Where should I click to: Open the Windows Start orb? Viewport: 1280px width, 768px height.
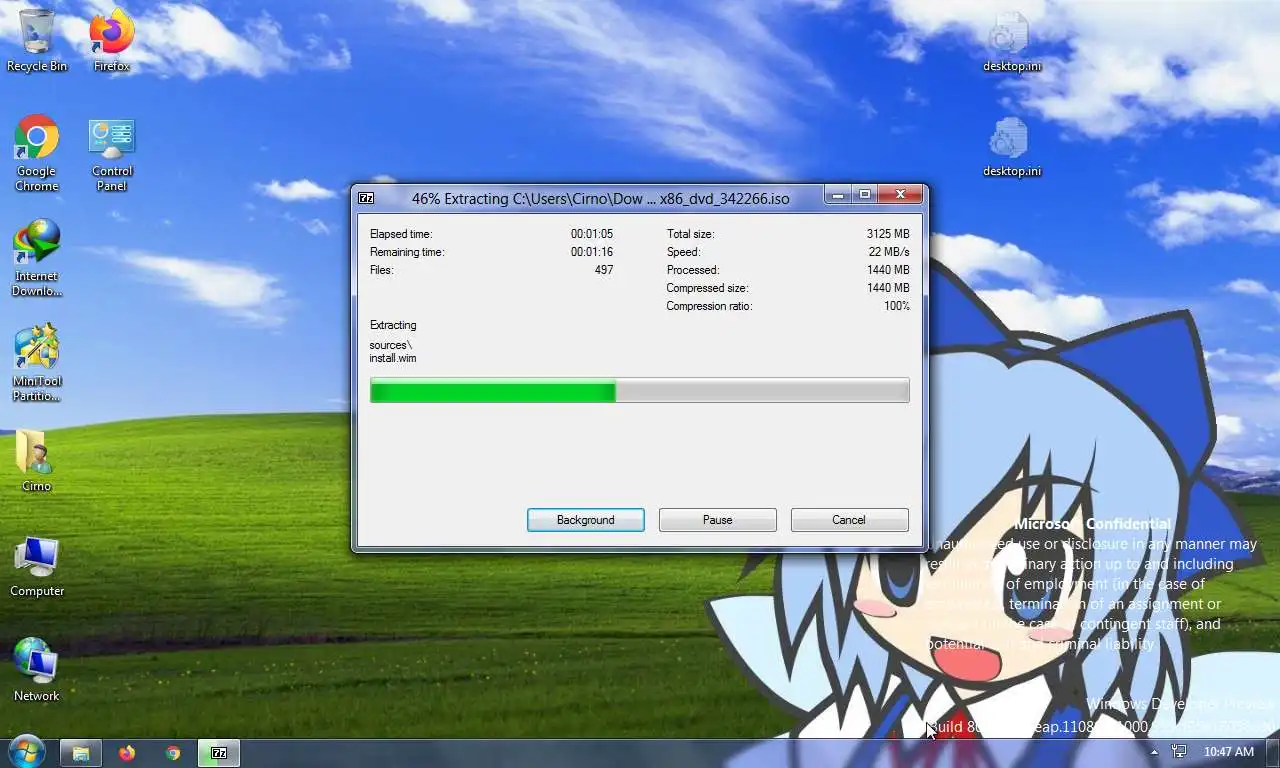(26, 752)
